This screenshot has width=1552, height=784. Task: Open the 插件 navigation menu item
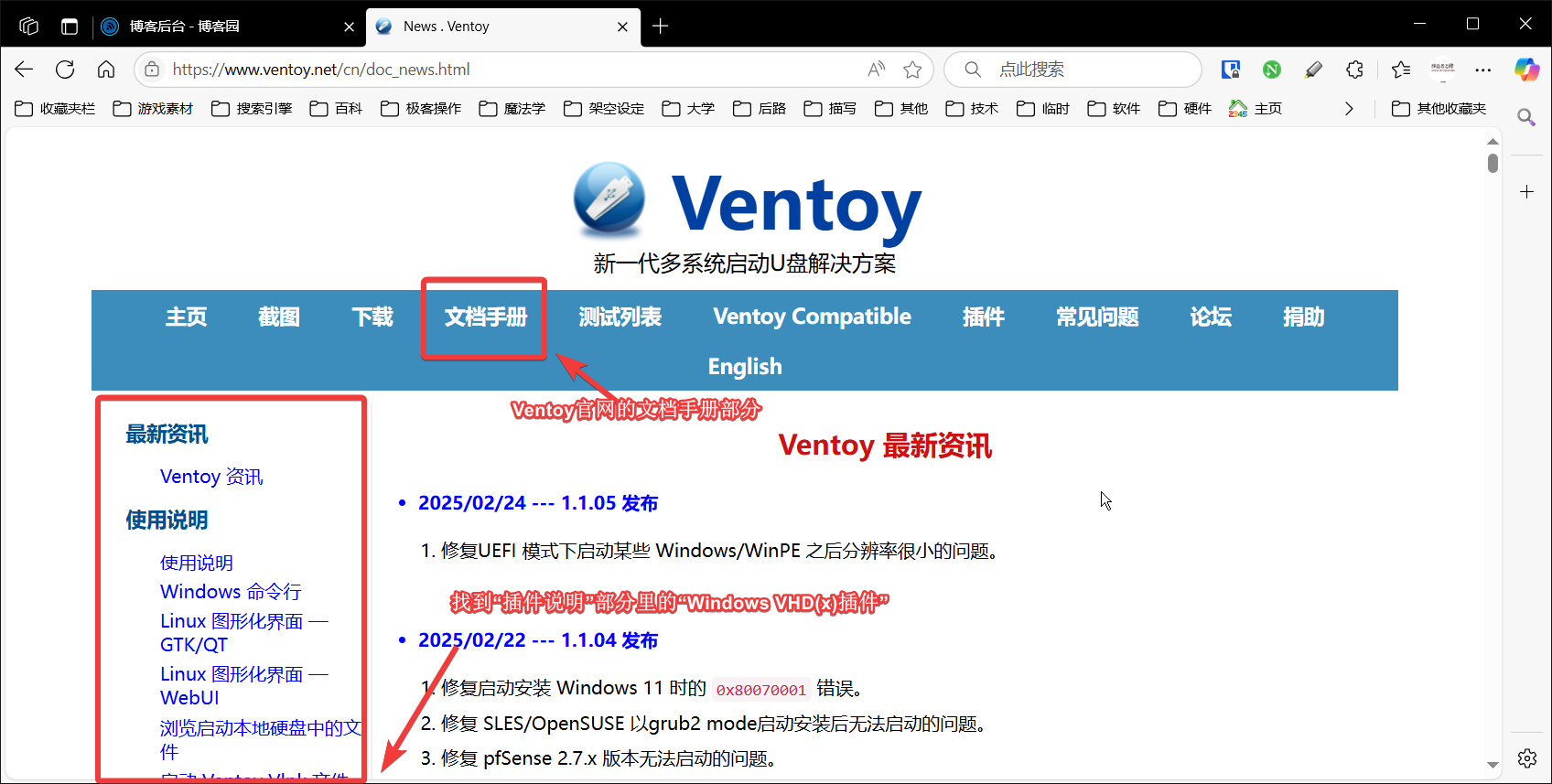tap(983, 317)
